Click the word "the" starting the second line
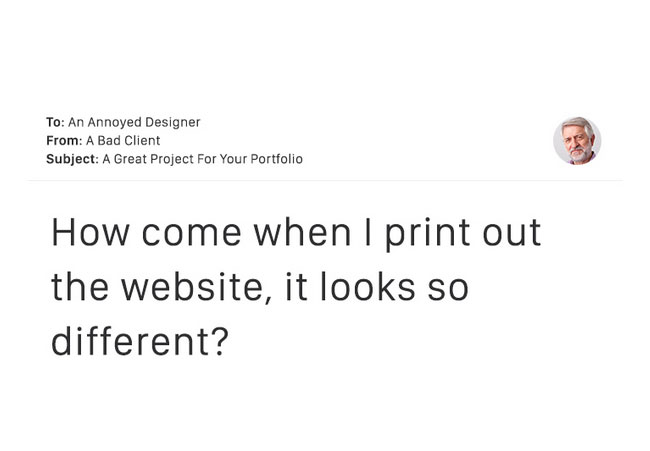Screen dimensions: 650x451 [x=80, y=286]
